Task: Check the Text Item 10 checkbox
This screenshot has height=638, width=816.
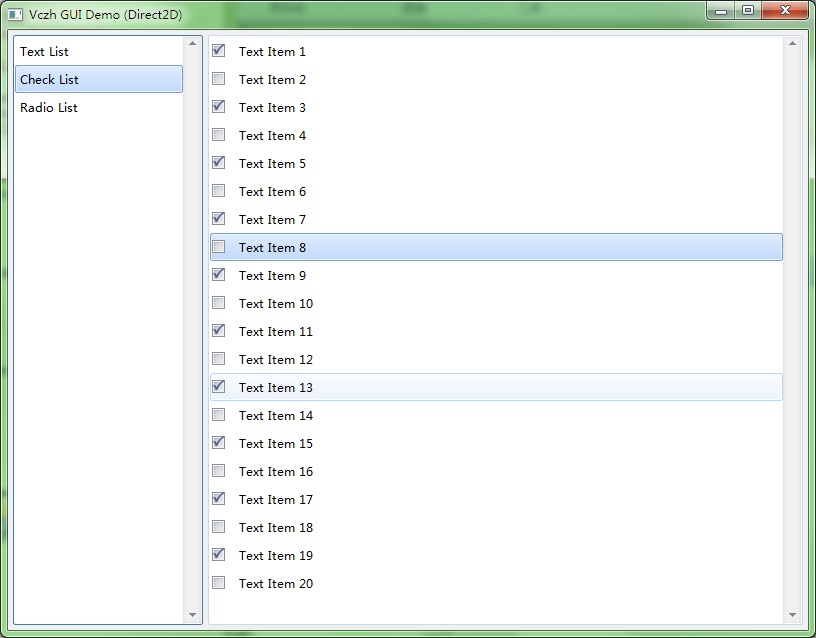Action: coord(219,303)
